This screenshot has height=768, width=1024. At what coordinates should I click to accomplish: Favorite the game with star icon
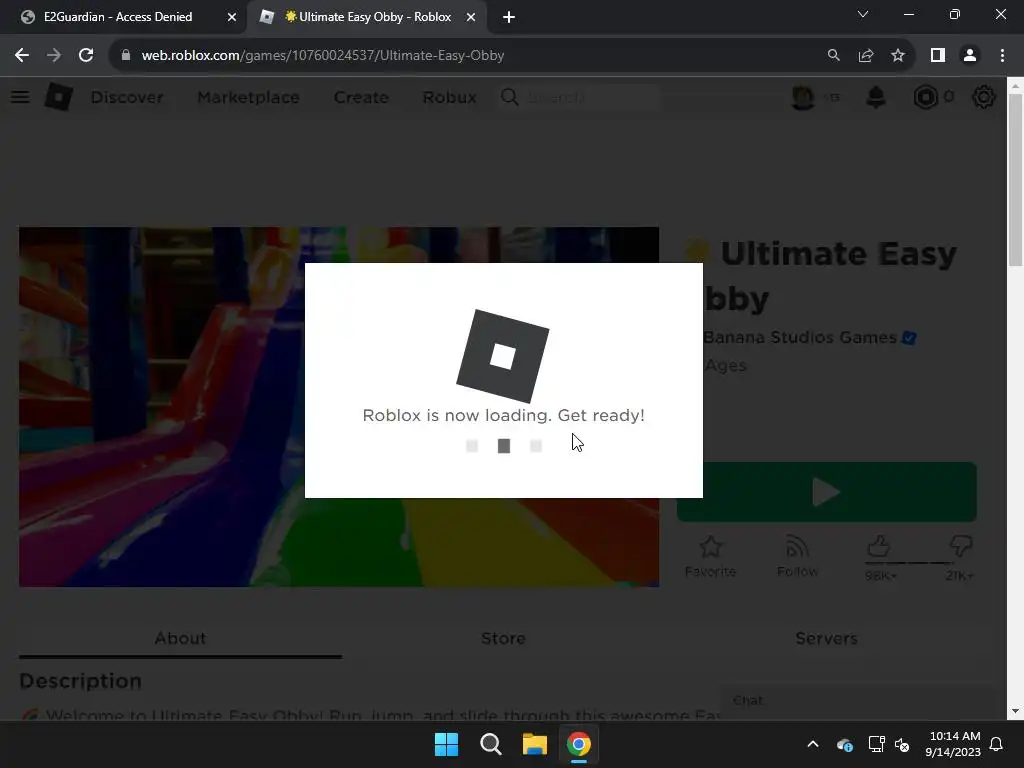pos(710,556)
